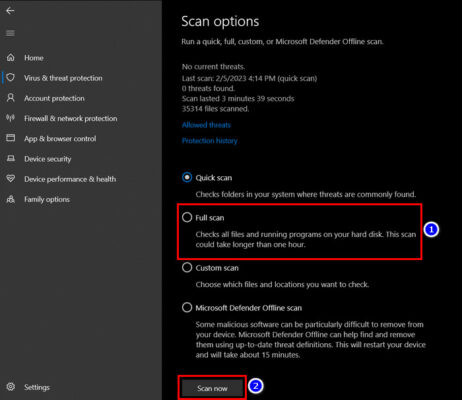This screenshot has width=462, height=400.
Task: Click the Device performance & health heart icon
Action: 11,179
